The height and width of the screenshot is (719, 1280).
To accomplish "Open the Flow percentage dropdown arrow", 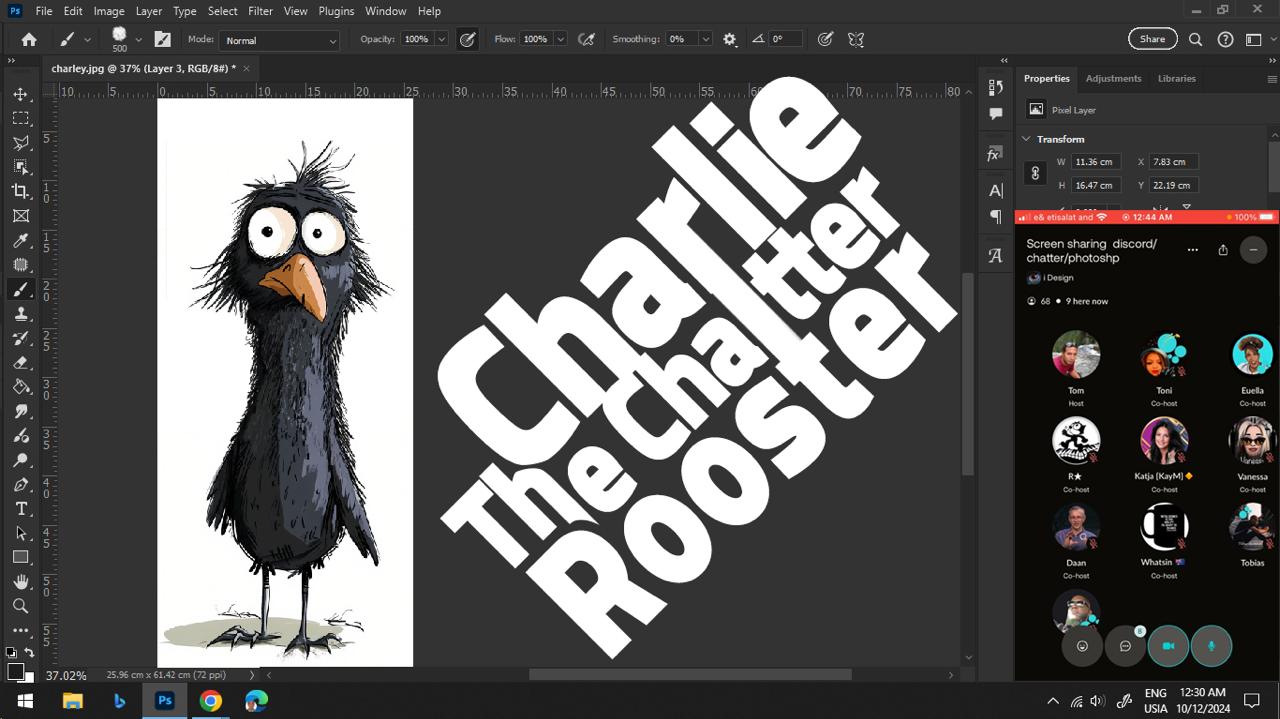I will pos(559,39).
